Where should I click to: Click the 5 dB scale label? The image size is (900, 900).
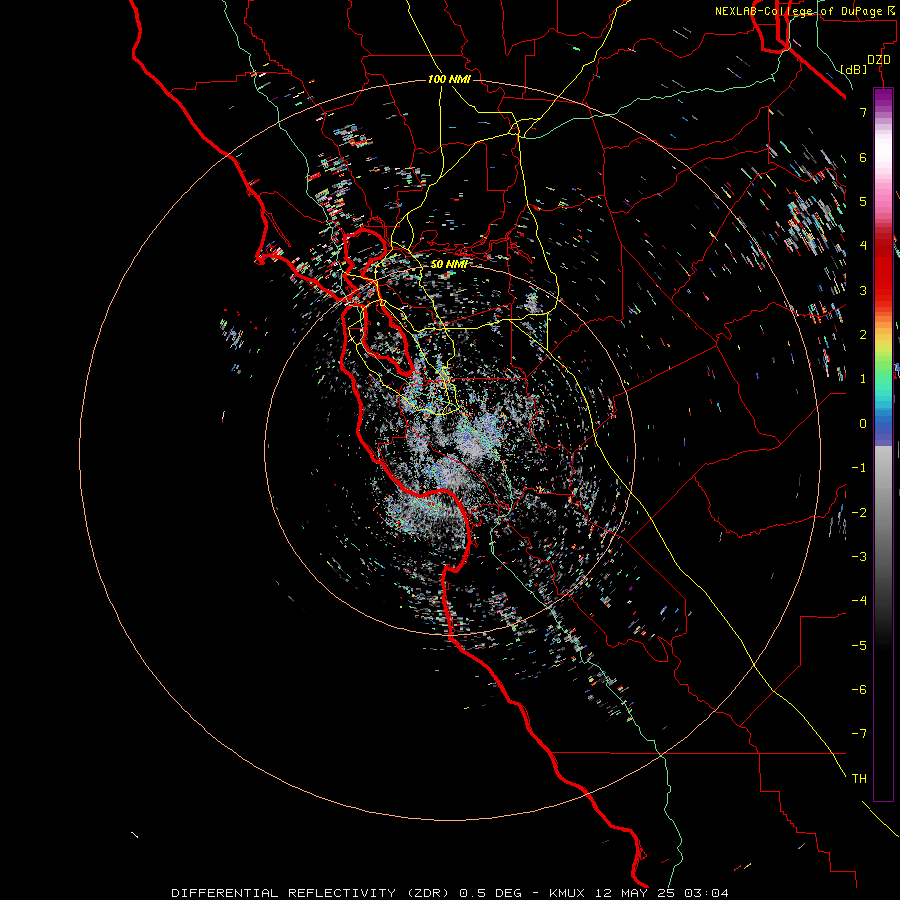click(863, 201)
